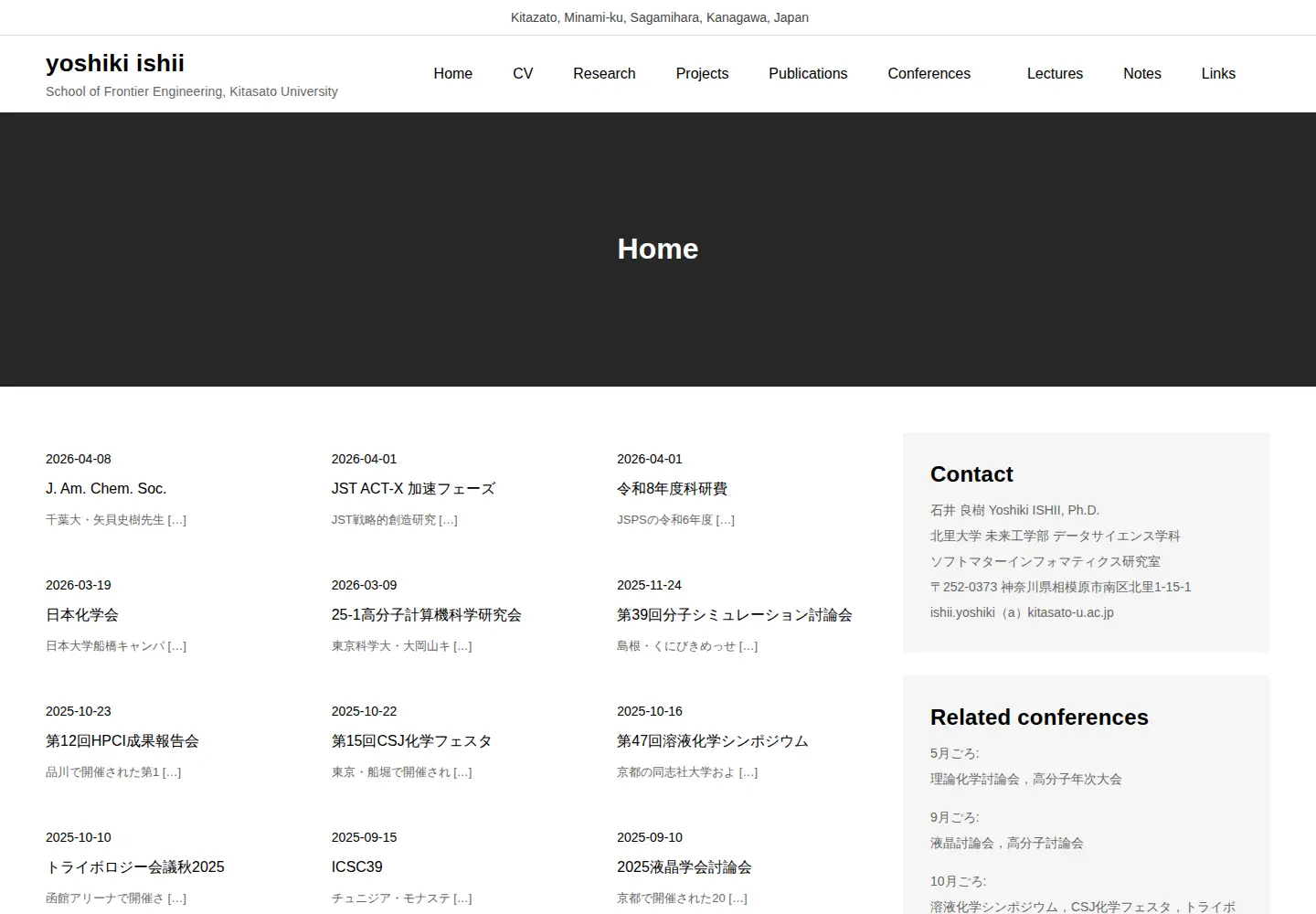Open the 第15回CSJ化学フェスタ post
1316x914 pixels.
[x=412, y=741]
